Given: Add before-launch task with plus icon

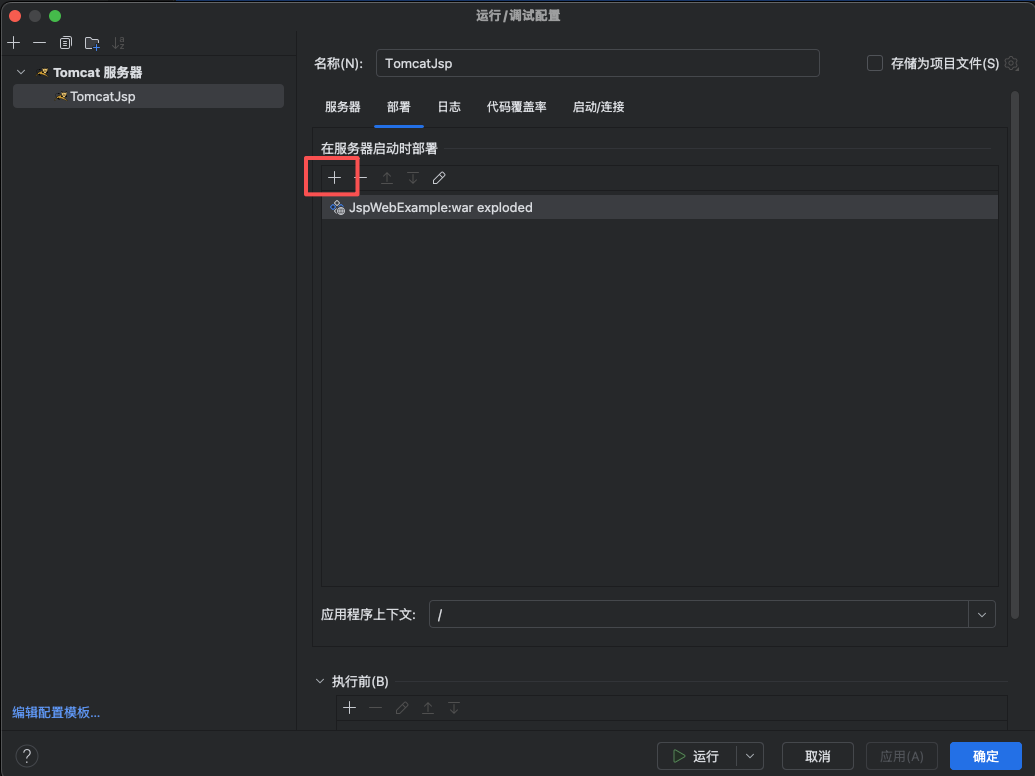Looking at the screenshot, I should [x=350, y=707].
